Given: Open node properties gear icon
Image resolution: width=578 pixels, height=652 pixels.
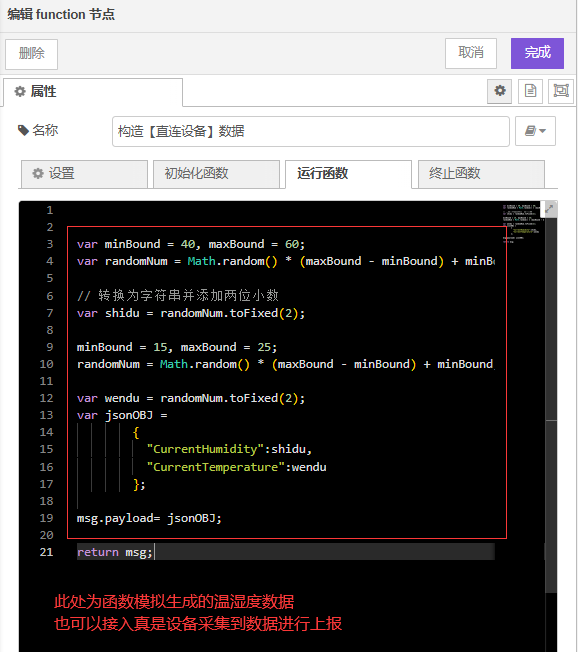Looking at the screenshot, I should (x=500, y=91).
